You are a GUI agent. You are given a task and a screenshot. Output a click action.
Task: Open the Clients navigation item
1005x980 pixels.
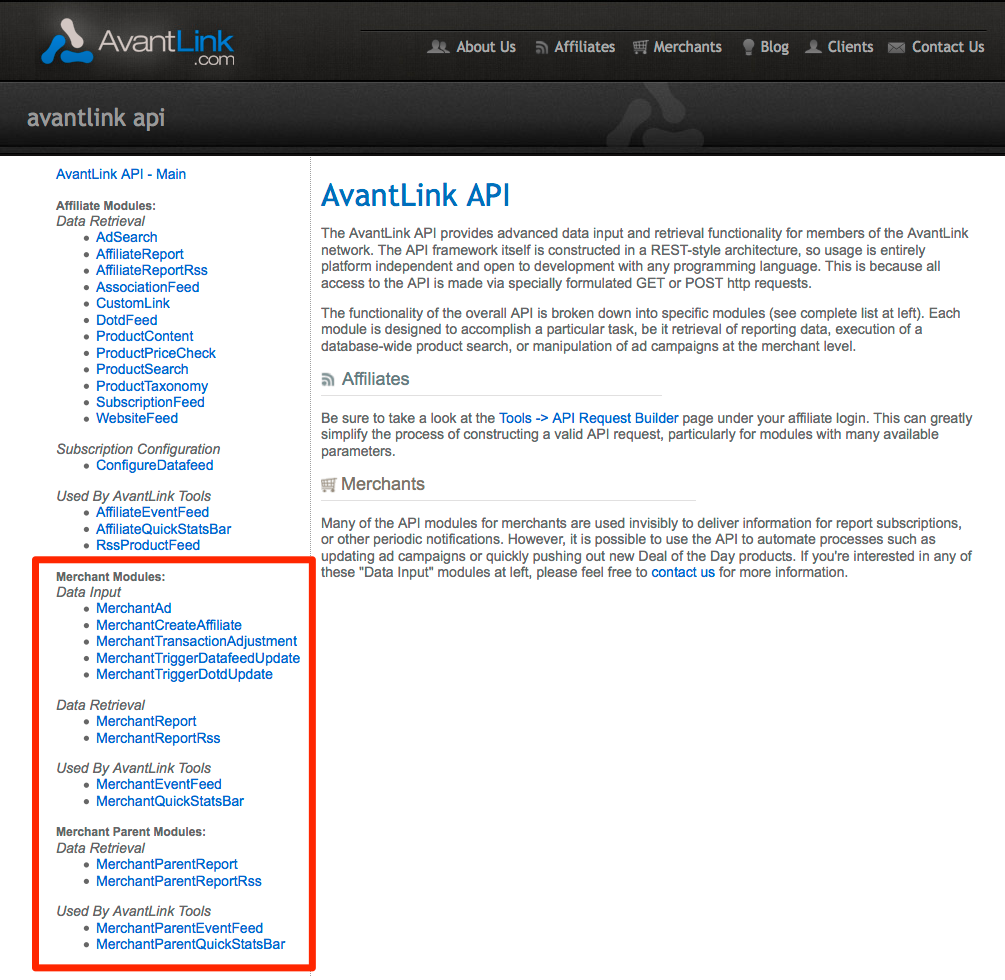point(850,47)
